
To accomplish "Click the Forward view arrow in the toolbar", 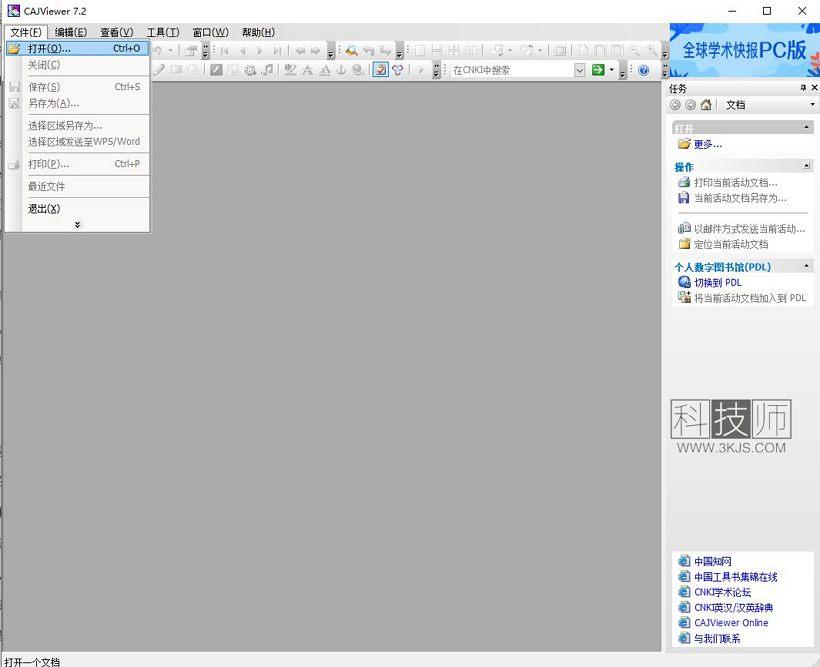I will 315,51.
